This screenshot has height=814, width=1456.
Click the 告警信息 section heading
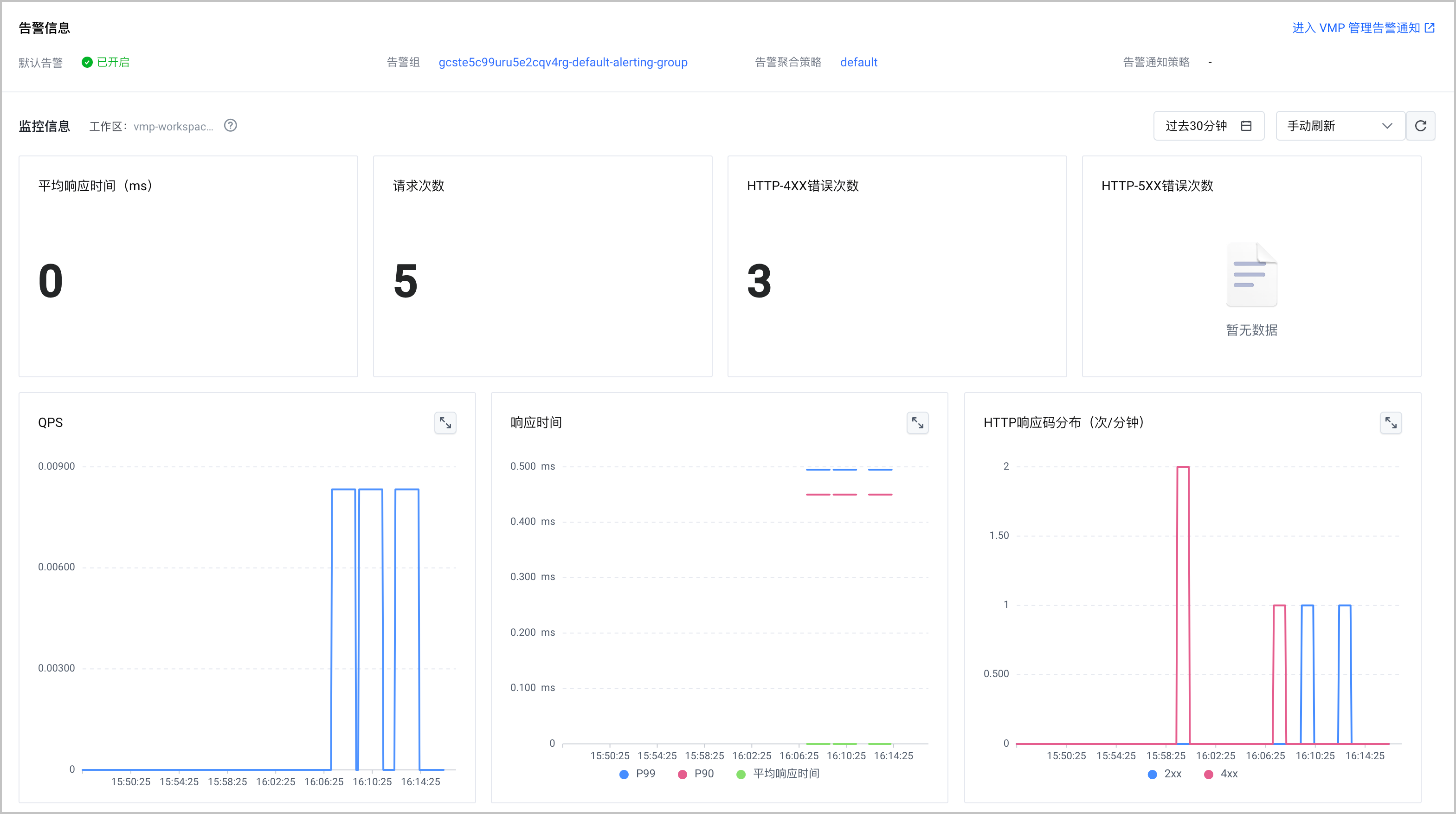tap(44, 28)
